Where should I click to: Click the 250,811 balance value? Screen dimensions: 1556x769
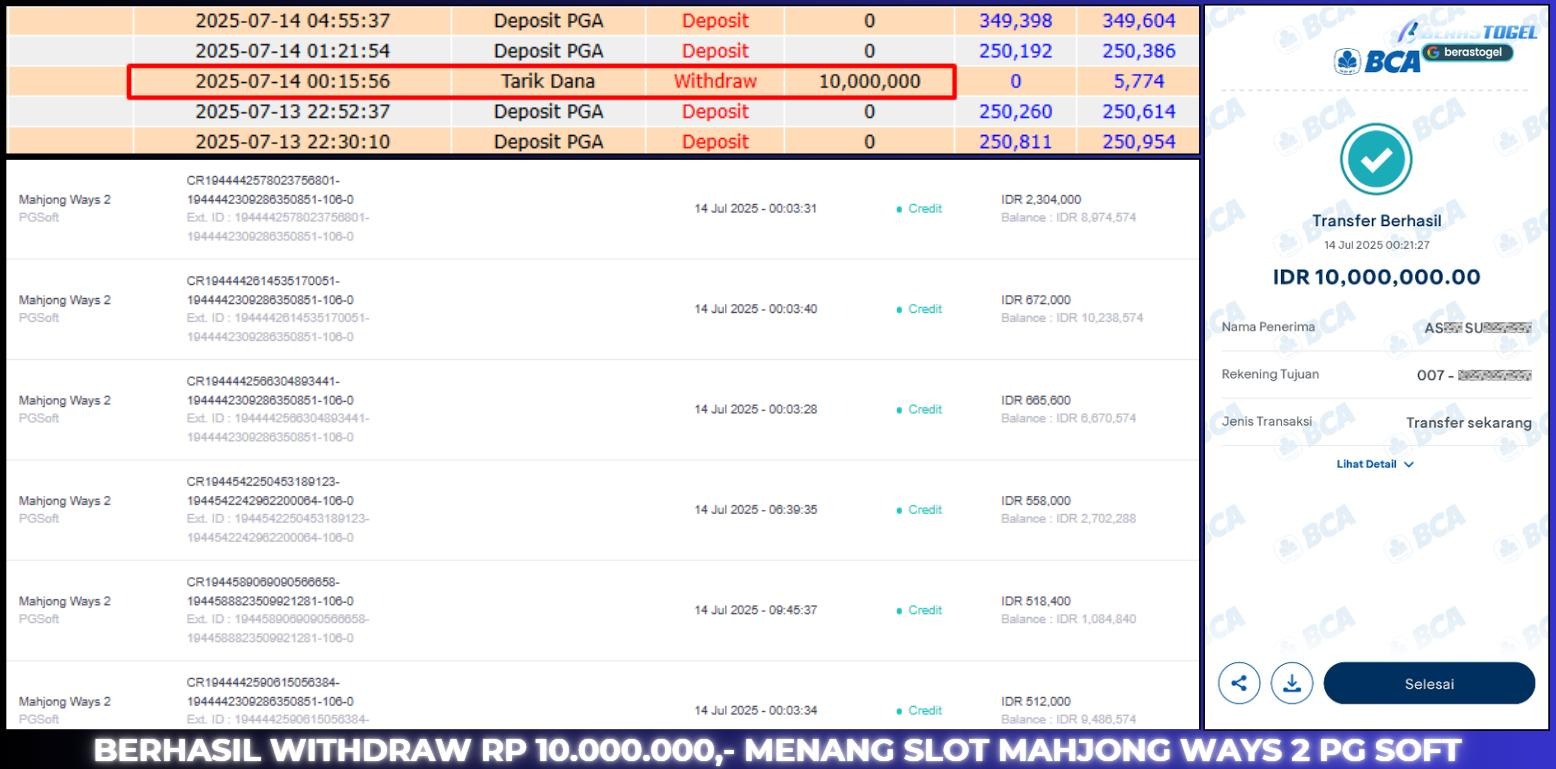point(1015,141)
